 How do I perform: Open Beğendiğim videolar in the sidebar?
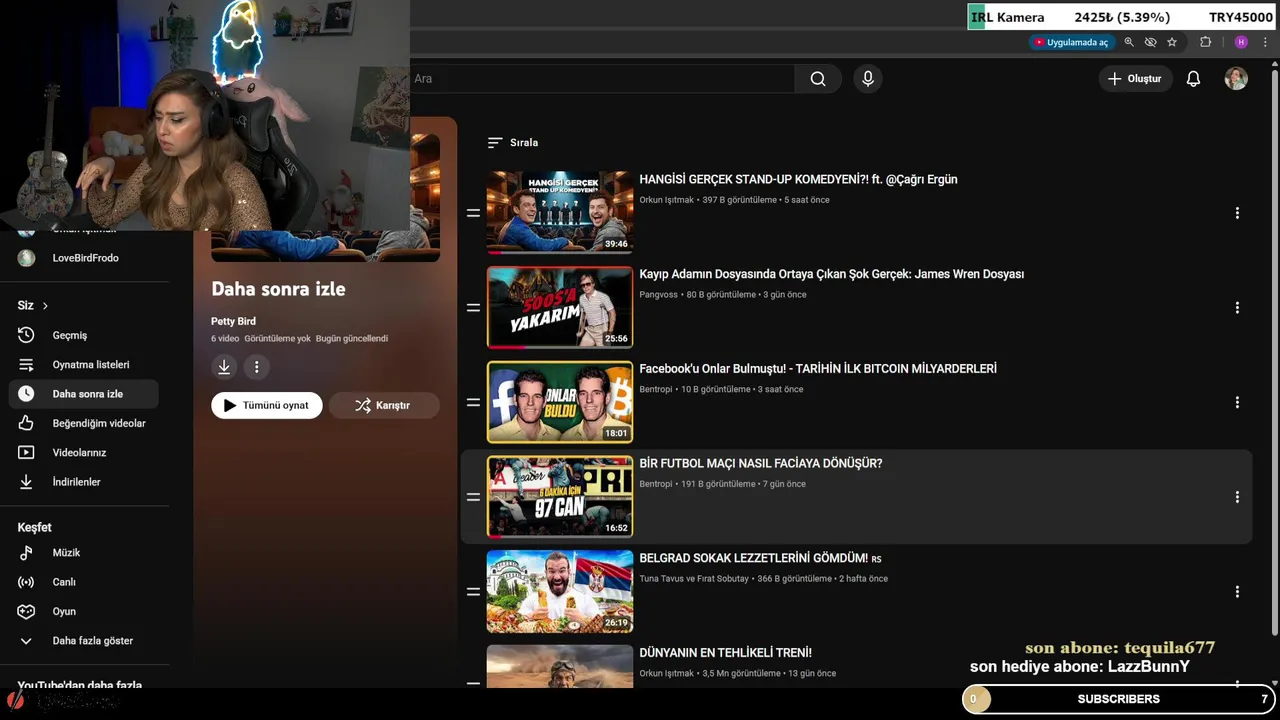(x=82, y=423)
